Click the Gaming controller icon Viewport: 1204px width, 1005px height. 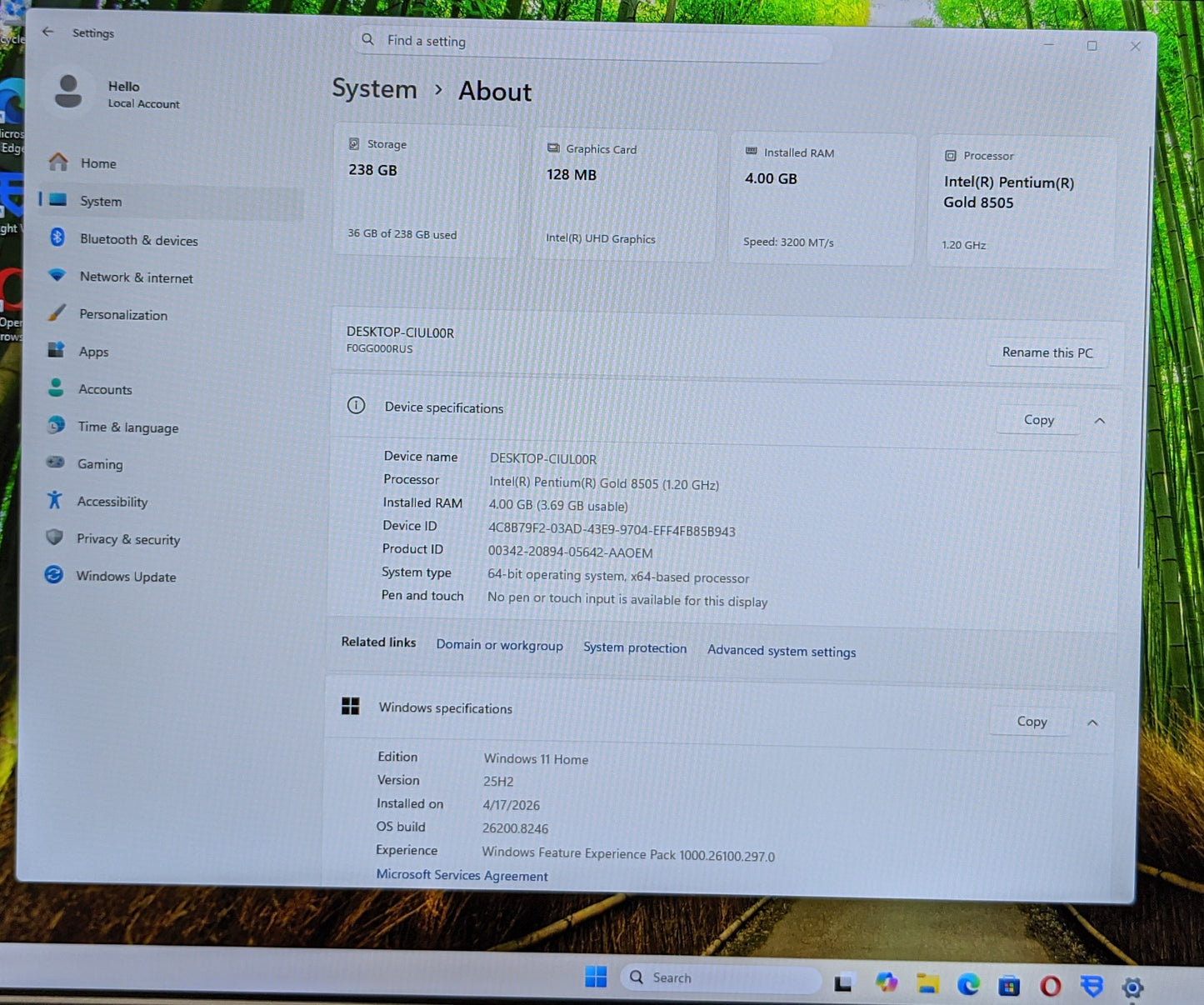[55, 462]
